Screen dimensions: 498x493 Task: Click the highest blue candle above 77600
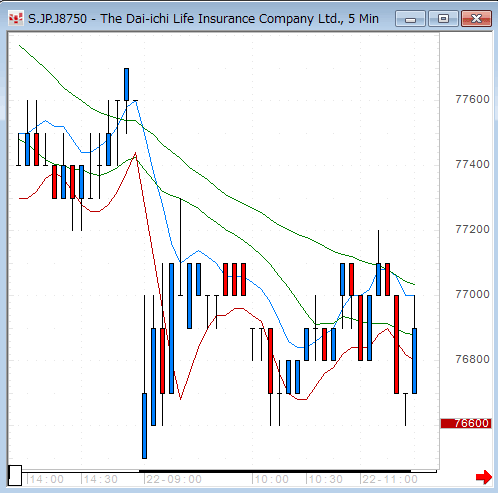pos(126,84)
